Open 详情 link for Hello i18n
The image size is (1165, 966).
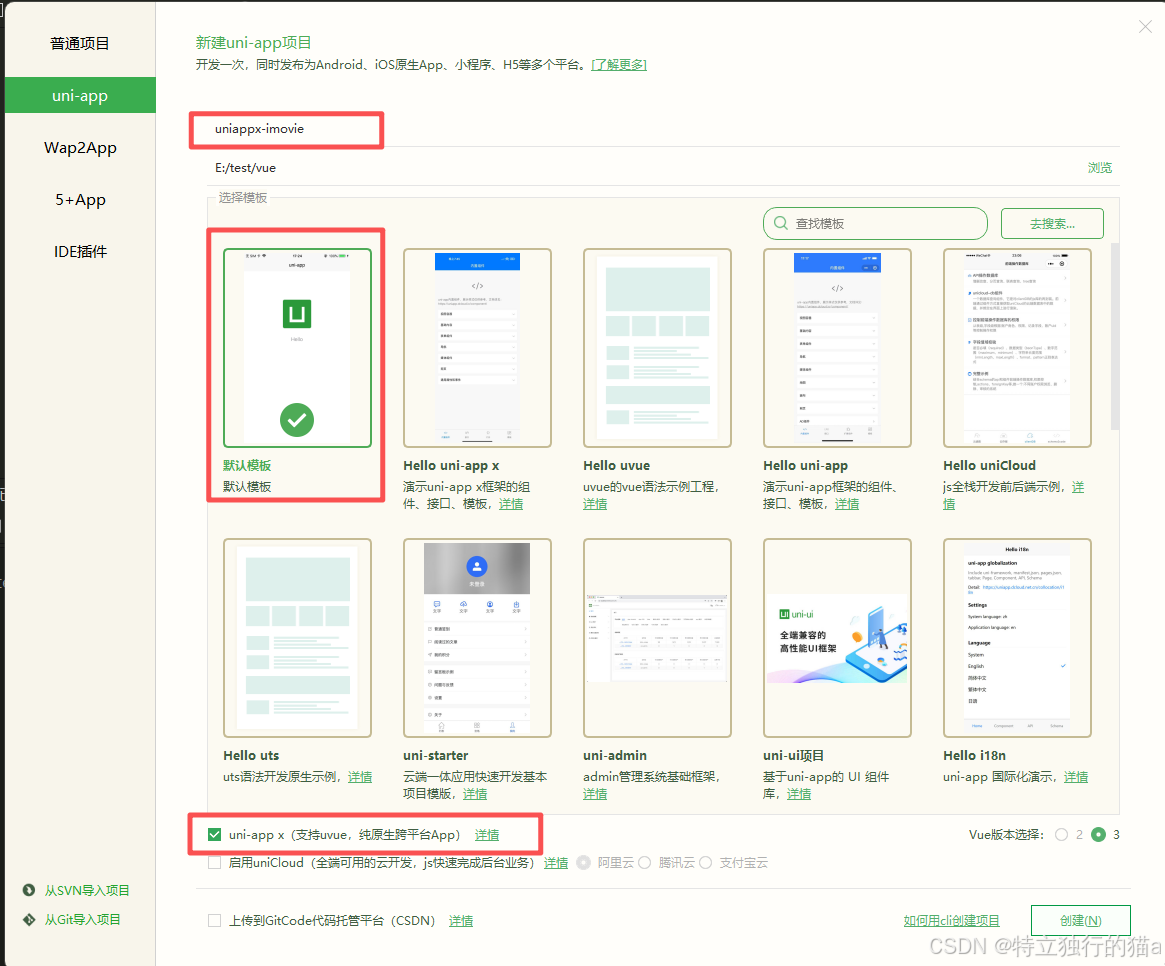tap(1076, 777)
